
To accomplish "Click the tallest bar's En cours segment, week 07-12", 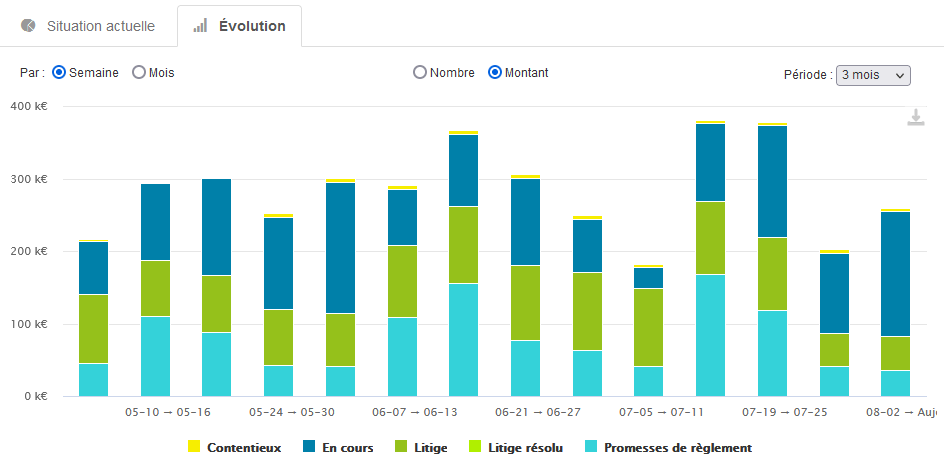I will tap(710, 162).
